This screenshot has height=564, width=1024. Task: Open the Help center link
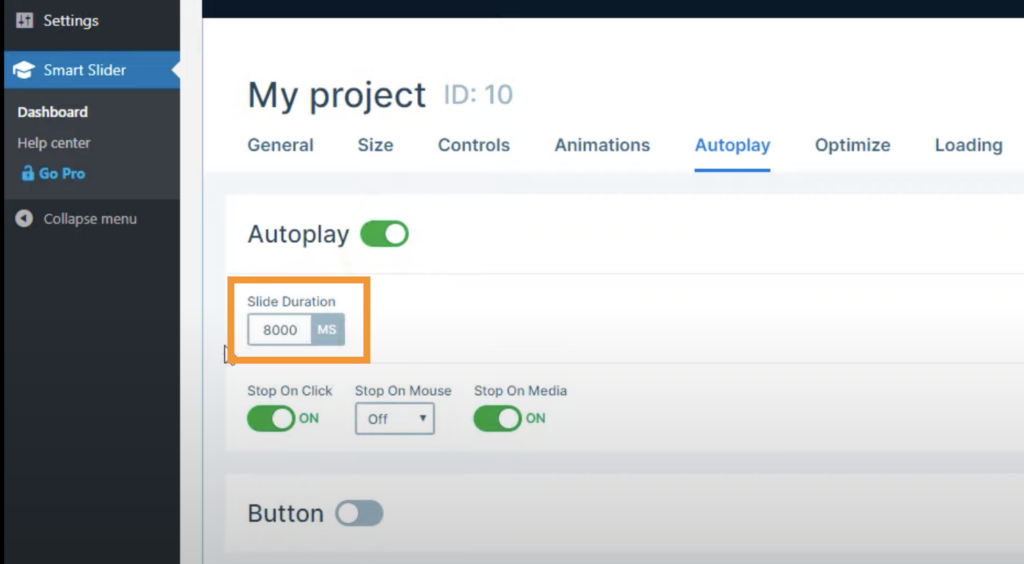point(53,143)
